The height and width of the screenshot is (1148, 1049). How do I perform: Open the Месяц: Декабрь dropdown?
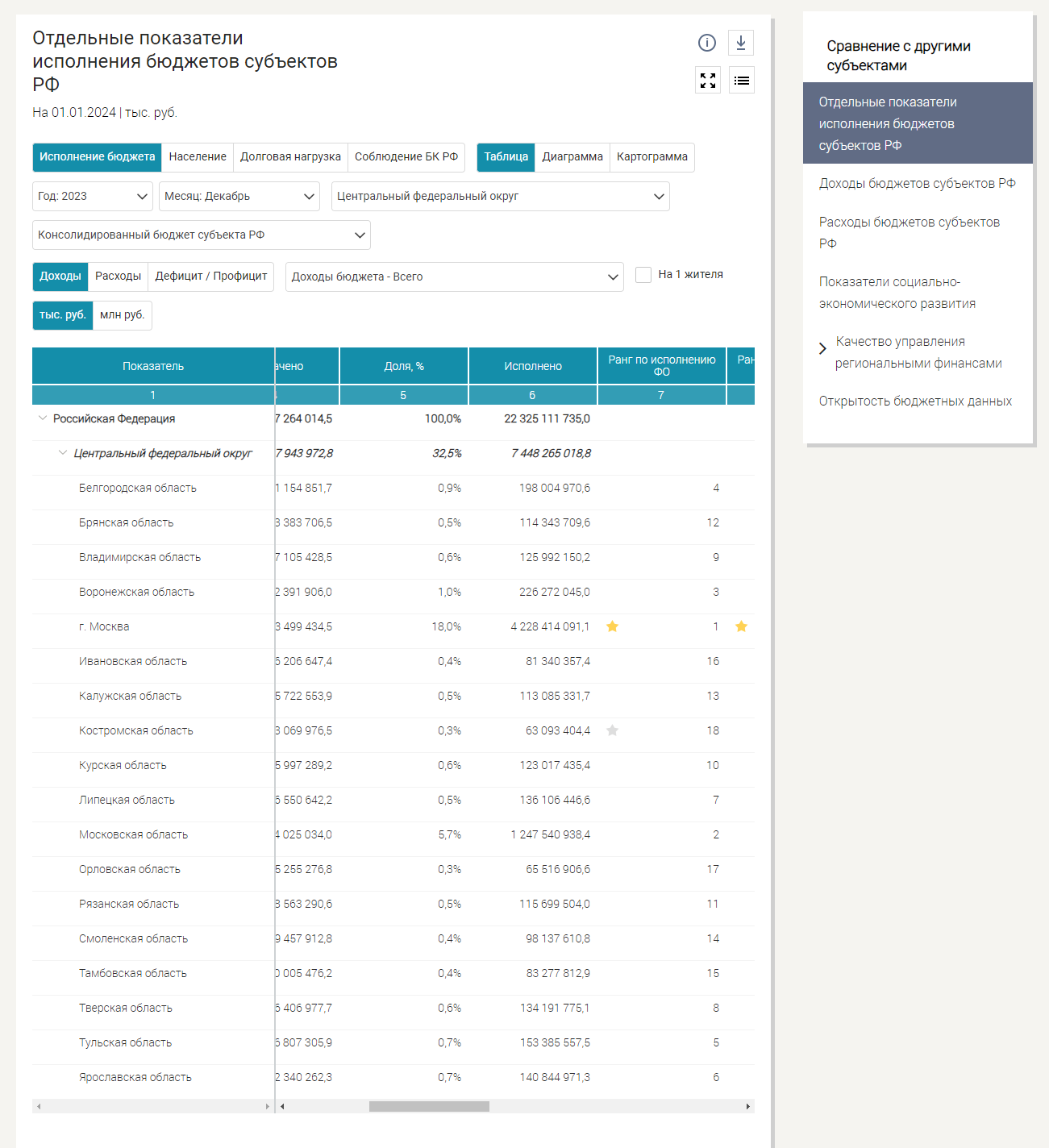coord(239,196)
